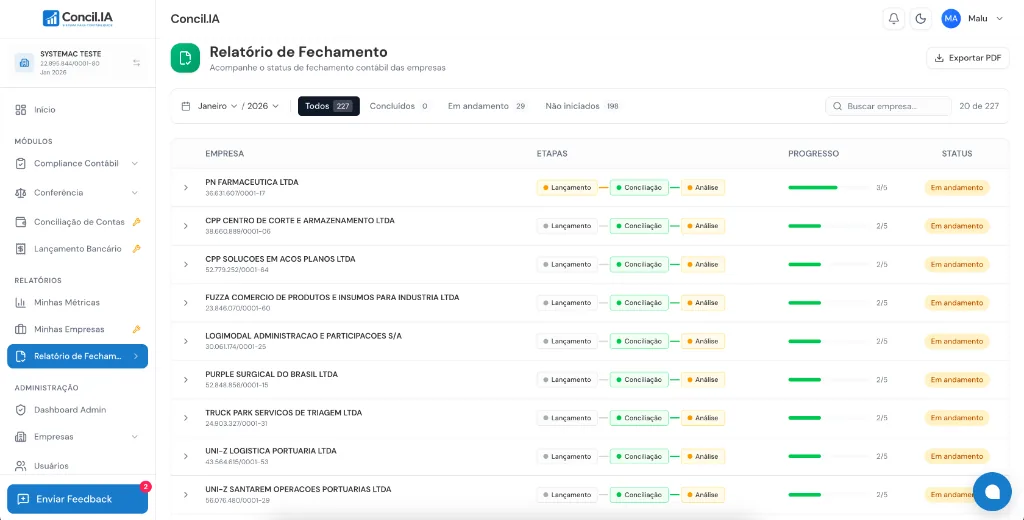Image resolution: width=1024 pixels, height=520 pixels.
Task: Click key icon beside Lançamento Bancário
Action: 136,249
